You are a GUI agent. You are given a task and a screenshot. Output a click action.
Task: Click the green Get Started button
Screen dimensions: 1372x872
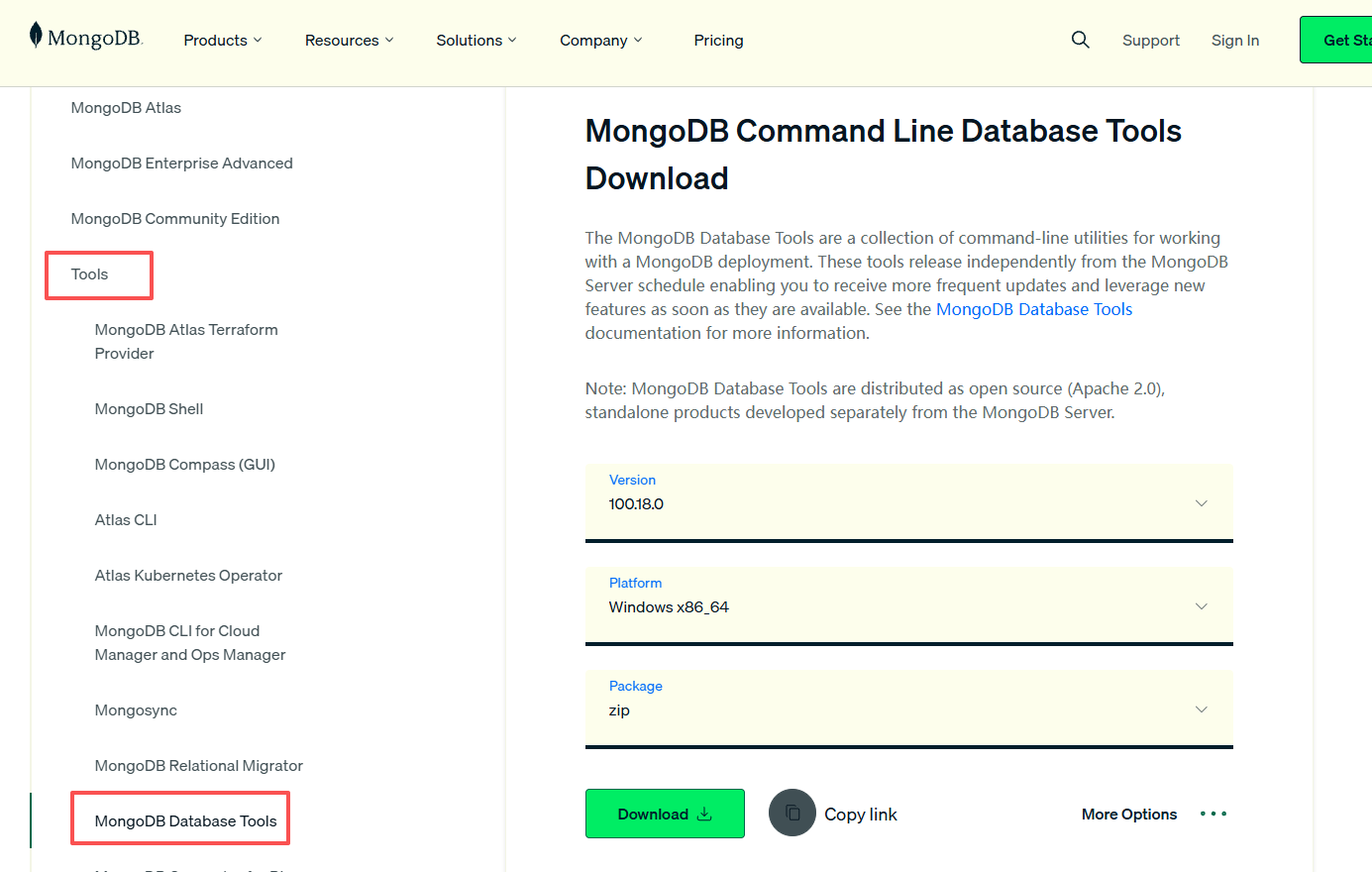click(1336, 40)
